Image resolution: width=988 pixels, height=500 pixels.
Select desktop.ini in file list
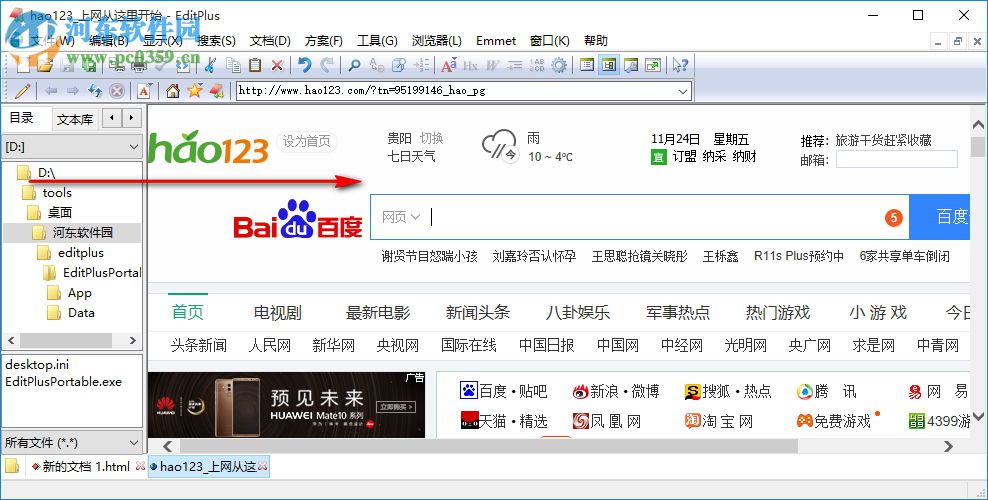coord(37,365)
